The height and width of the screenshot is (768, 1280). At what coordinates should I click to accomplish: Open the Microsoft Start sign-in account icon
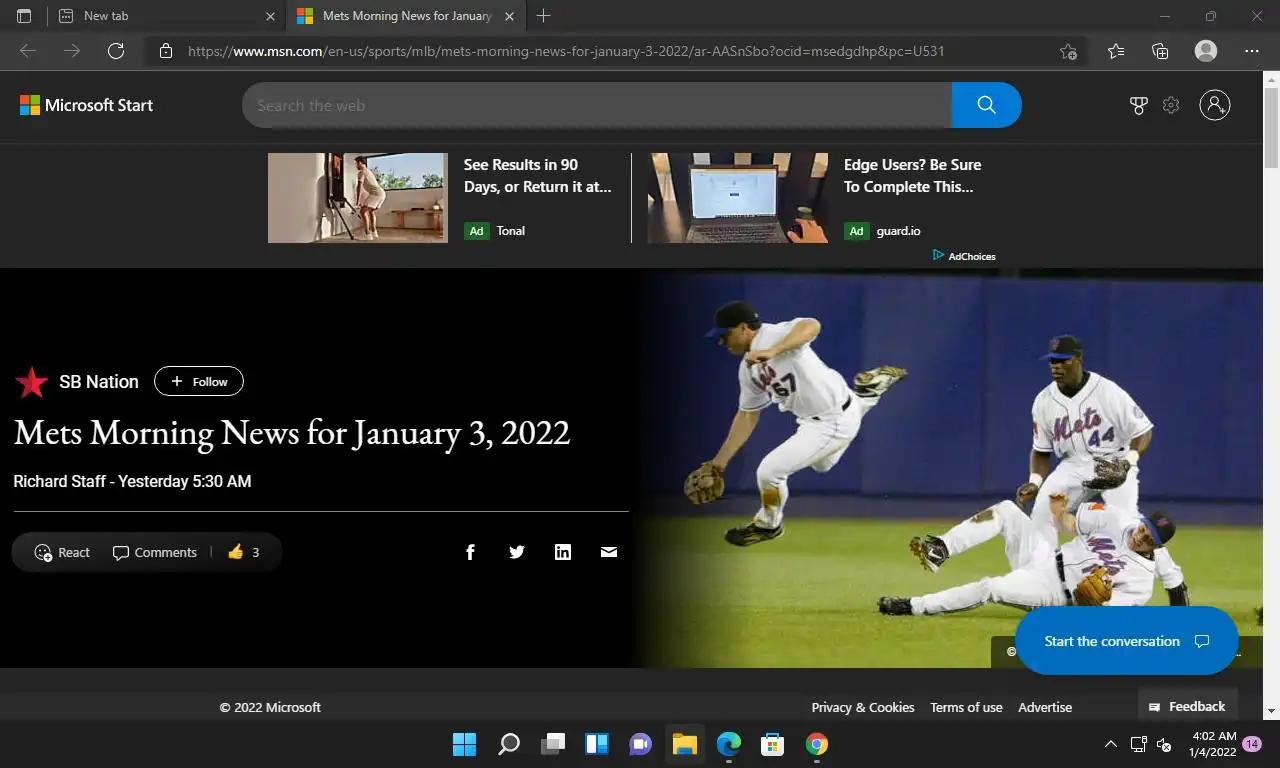(1215, 105)
